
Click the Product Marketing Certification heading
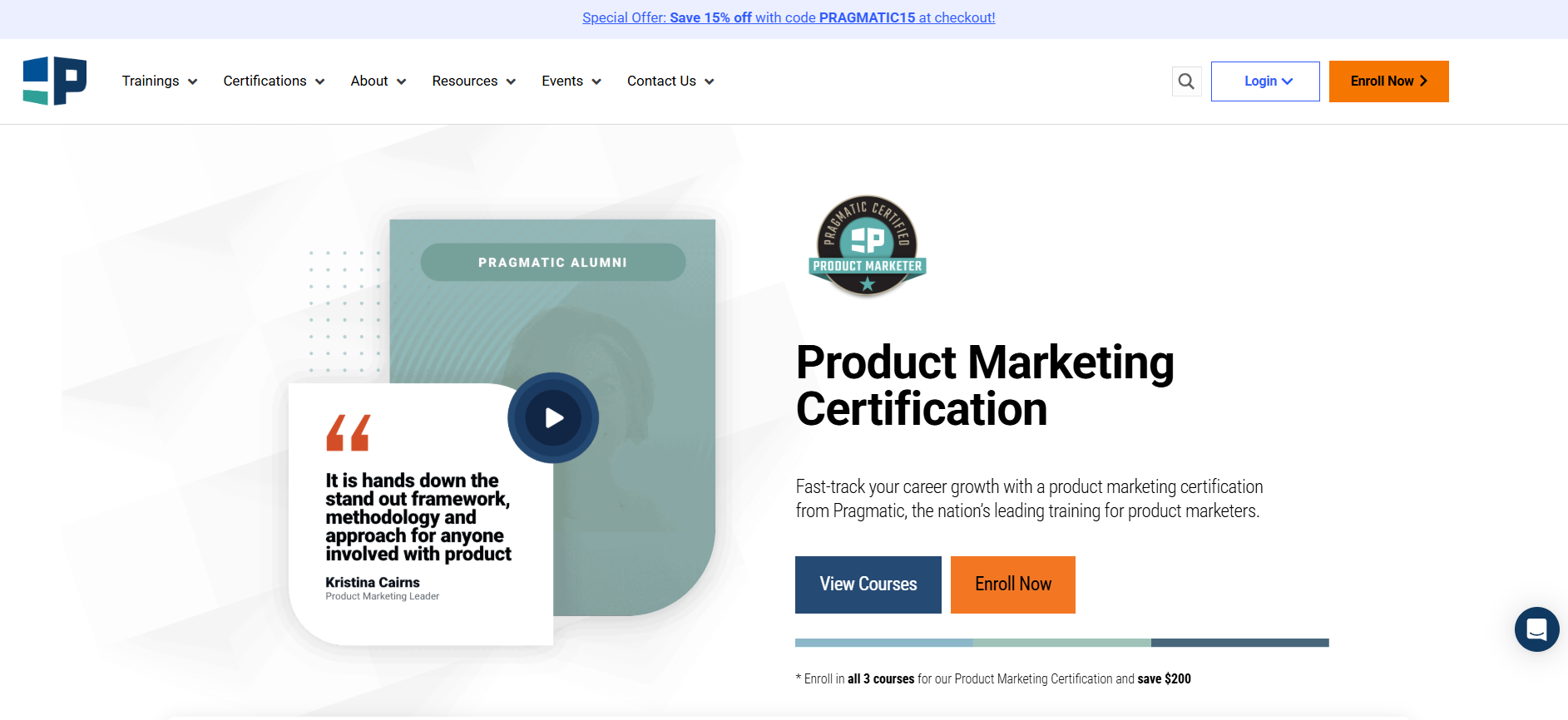pos(985,386)
